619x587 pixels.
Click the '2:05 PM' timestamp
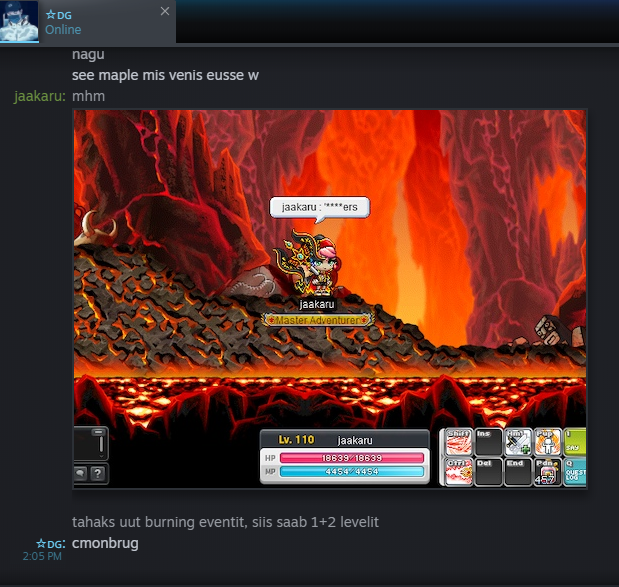pyautogui.click(x=42, y=556)
